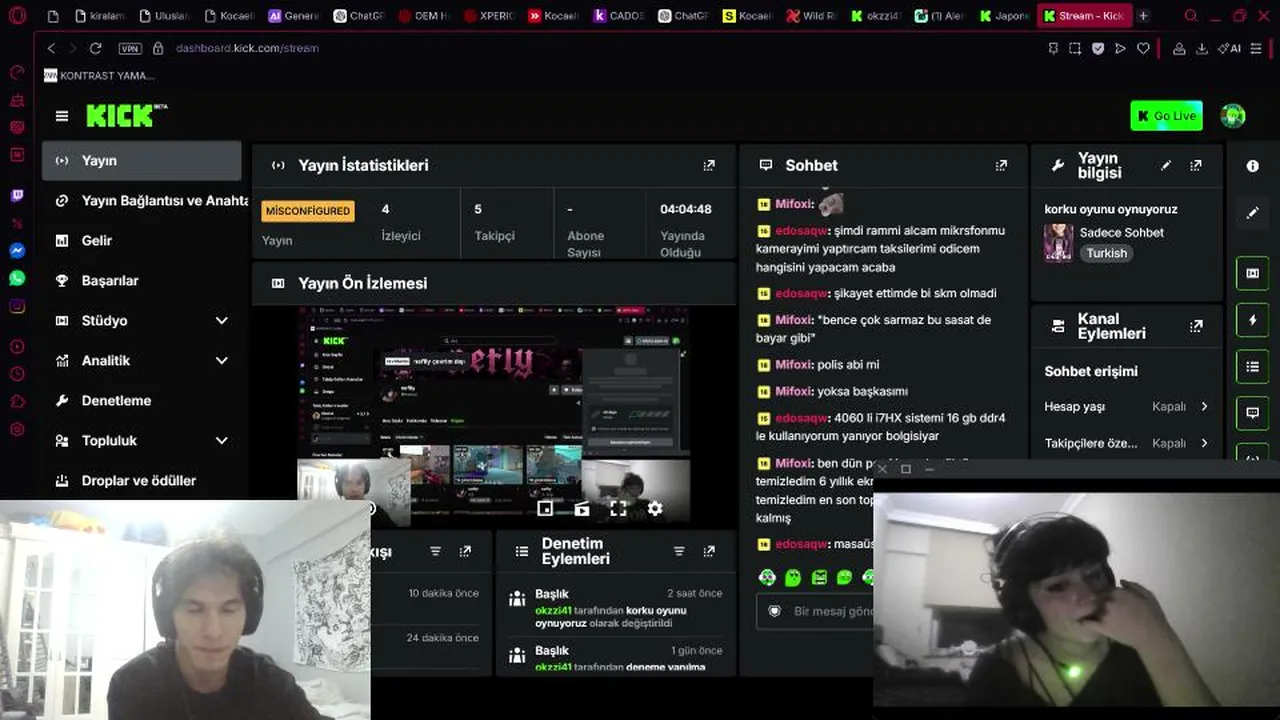Viewport: 1280px width, 720px height.
Task: Switch to the okzzi41 browser tab
Action: 877,16
